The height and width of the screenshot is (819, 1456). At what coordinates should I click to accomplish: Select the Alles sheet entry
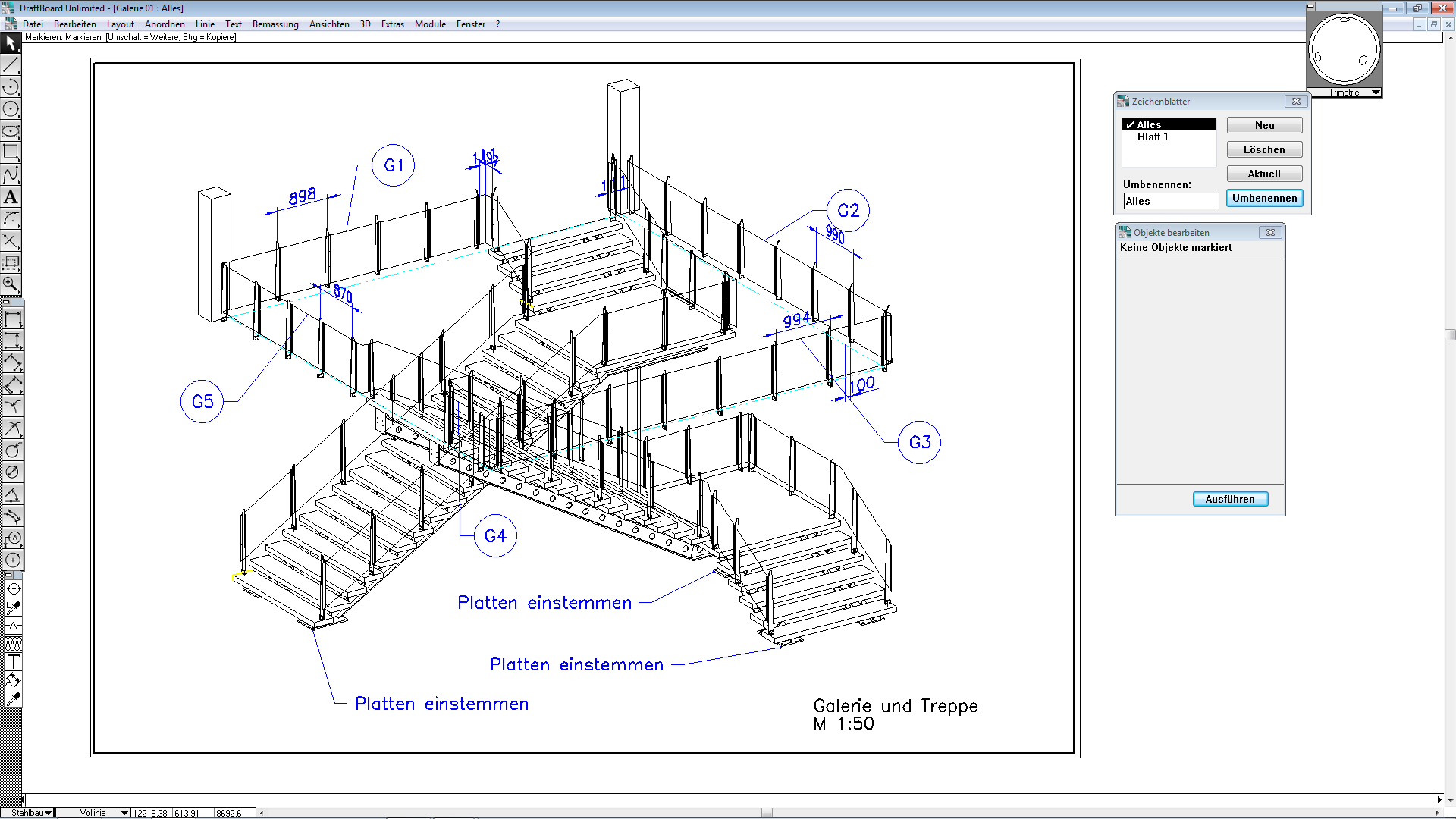pos(1169,124)
